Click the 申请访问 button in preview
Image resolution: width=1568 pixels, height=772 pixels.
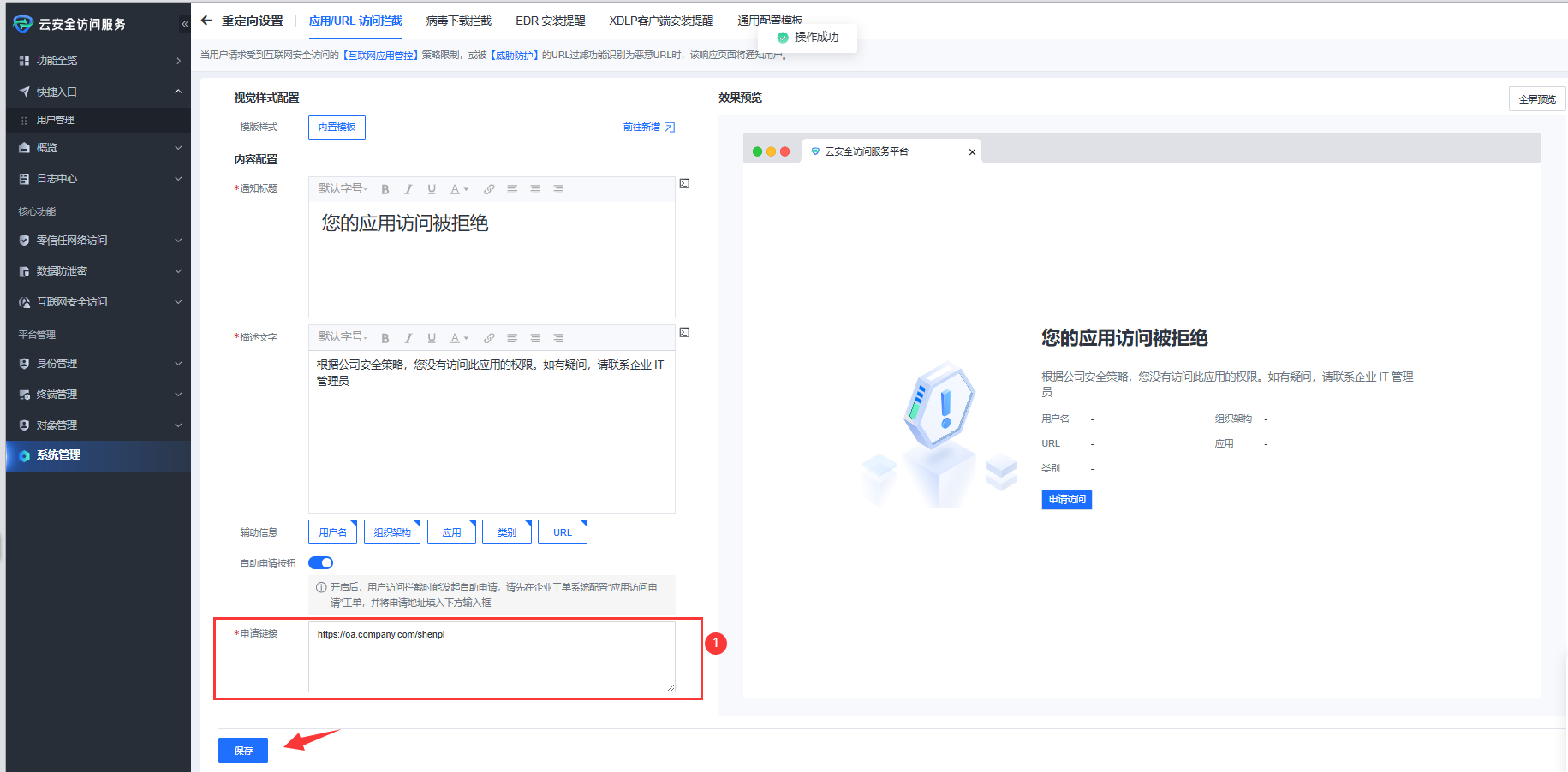(x=1067, y=500)
